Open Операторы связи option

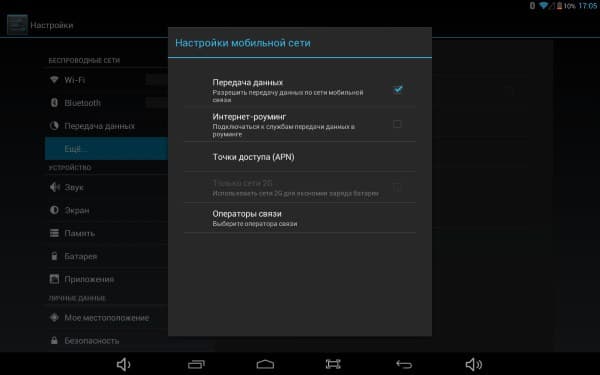point(300,218)
